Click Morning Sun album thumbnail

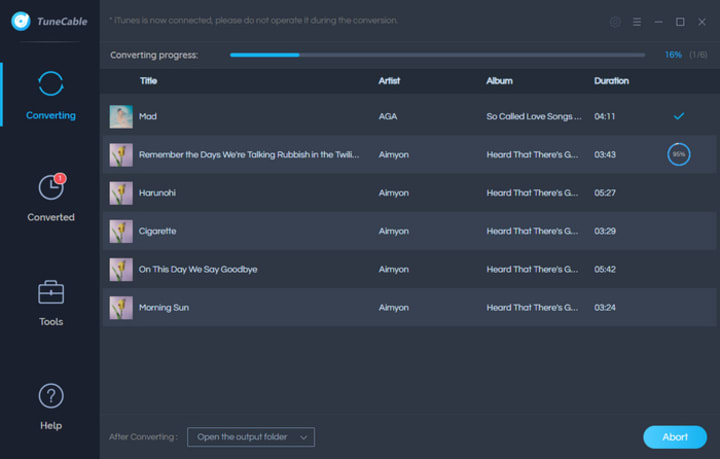click(x=121, y=308)
